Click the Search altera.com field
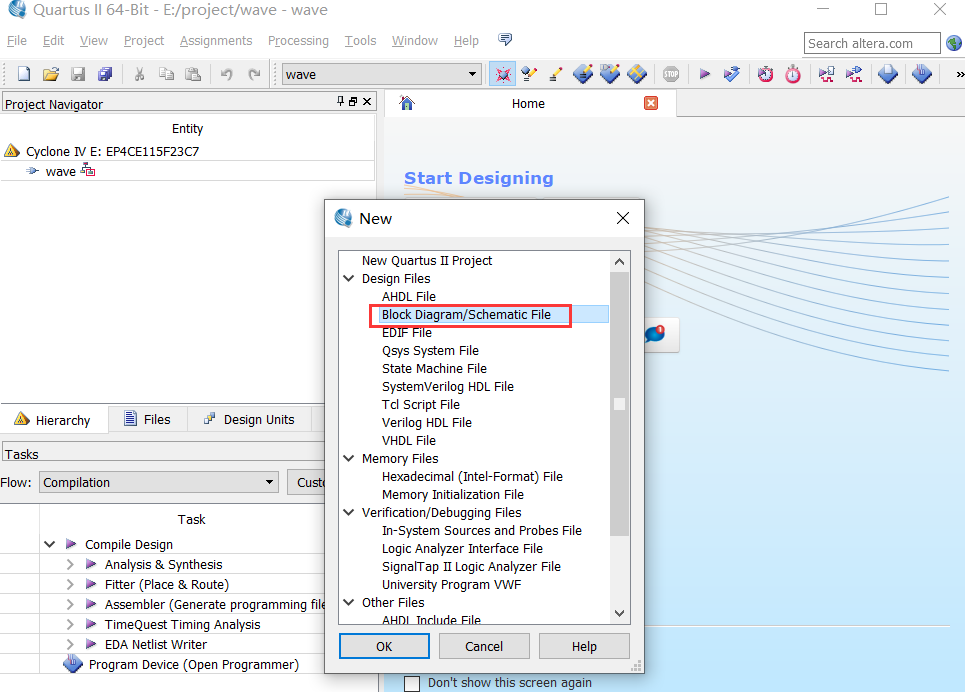Screen dimensions: 965x692 coord(871,43)
